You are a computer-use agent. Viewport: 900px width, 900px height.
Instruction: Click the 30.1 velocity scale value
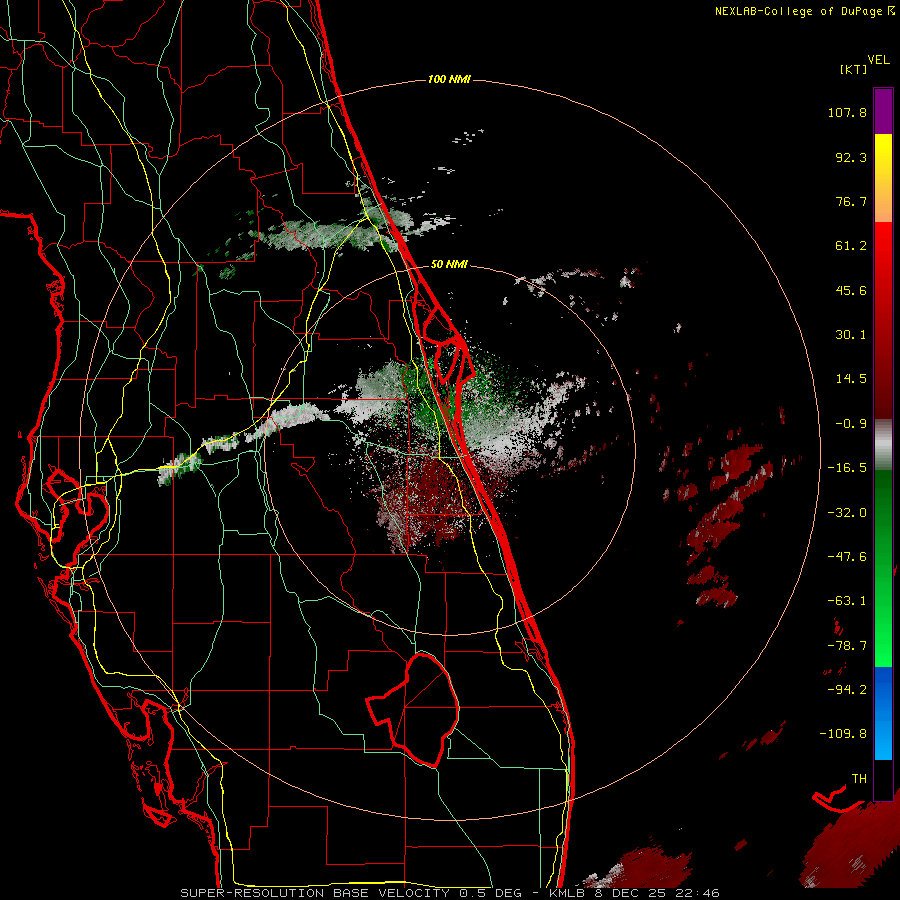[851, 335]
